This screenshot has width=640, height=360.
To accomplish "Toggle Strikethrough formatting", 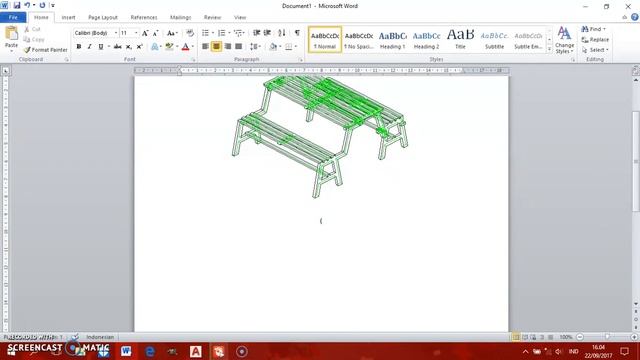I will (118, 47).
